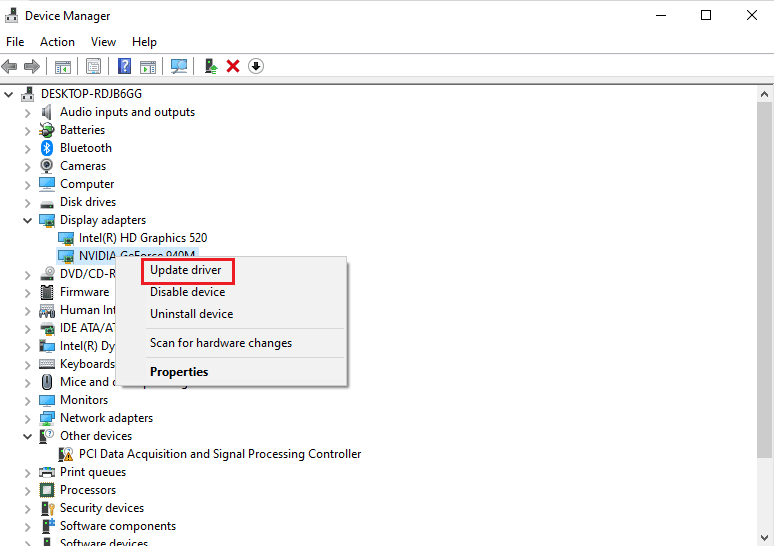
Task: Expand the Computer category chevron
Action: (27, 184)
